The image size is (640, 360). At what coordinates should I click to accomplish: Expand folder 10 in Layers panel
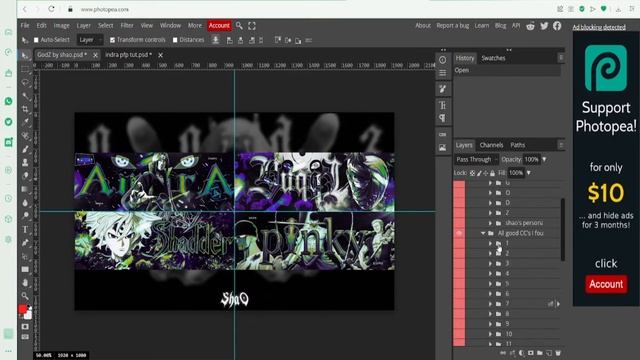click(x=490, y=334)
